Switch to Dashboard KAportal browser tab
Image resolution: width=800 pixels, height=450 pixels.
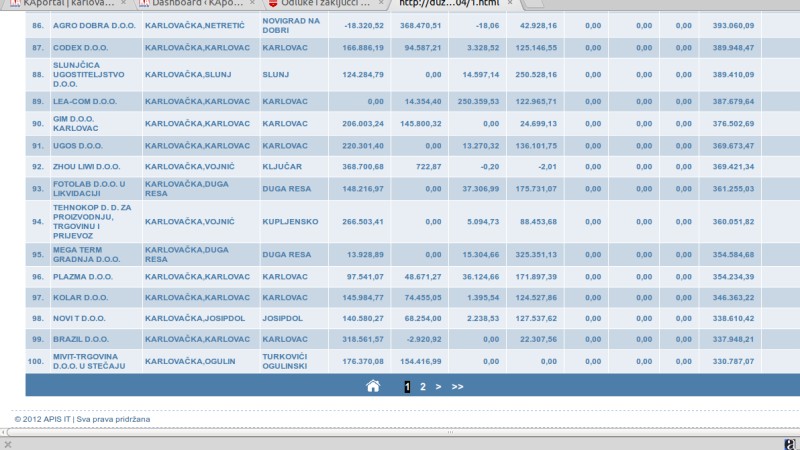198,4
